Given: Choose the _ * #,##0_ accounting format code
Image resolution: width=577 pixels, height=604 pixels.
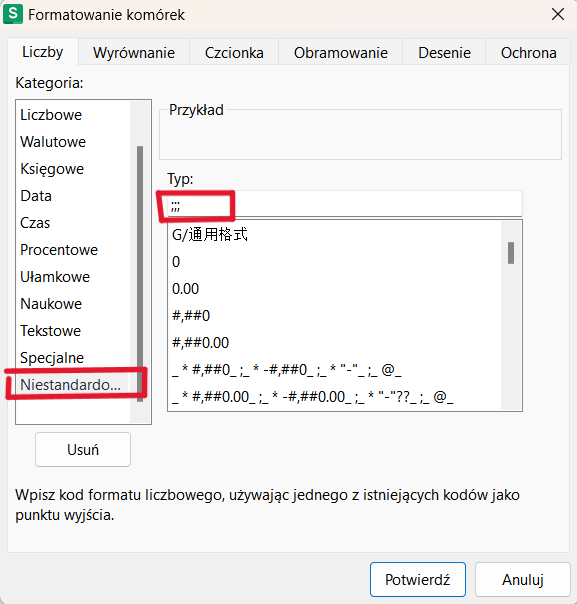Looking at the screenshot, I should (x=334, y=369).
